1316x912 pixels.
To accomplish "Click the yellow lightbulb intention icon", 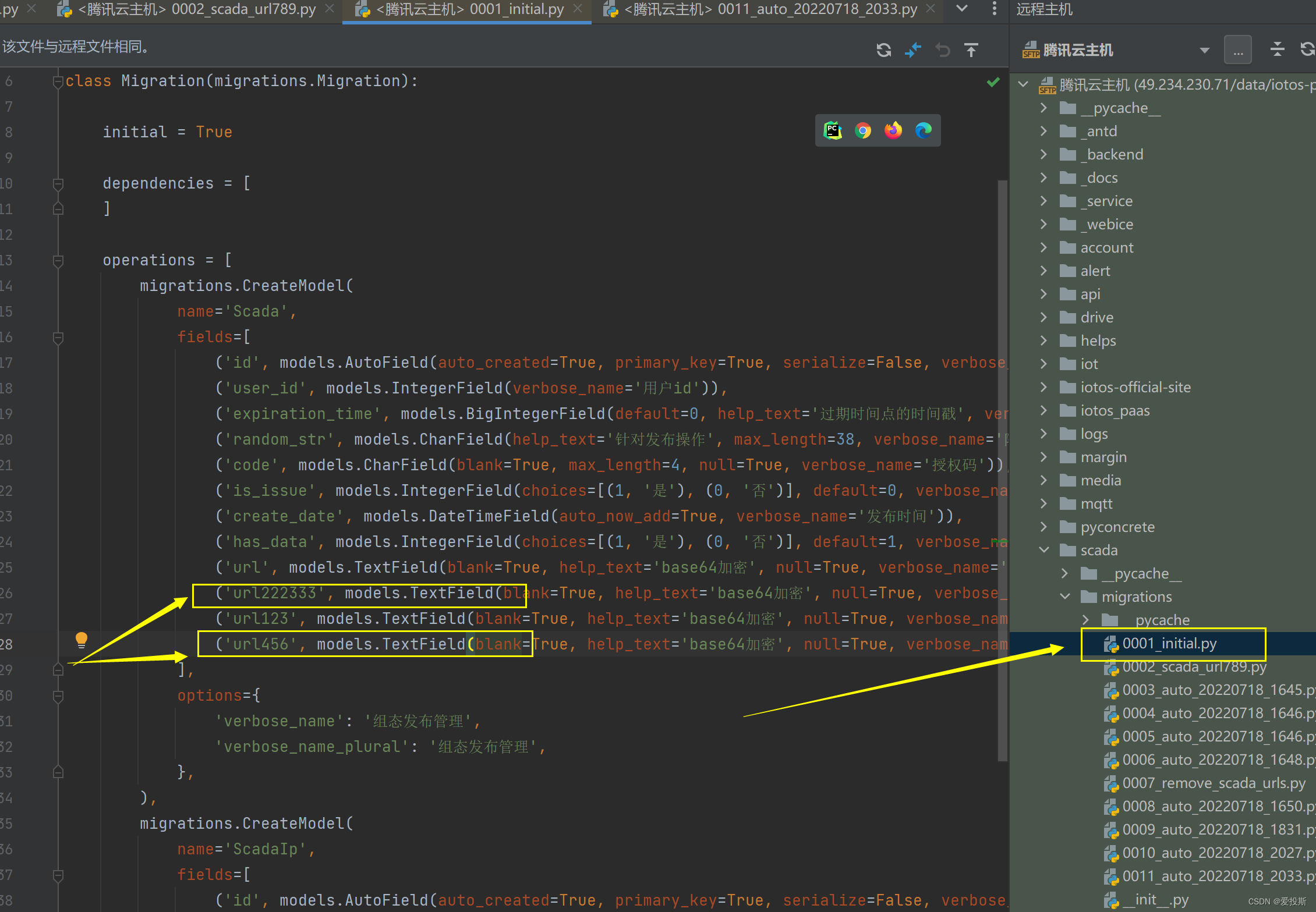I will (82, 640).
